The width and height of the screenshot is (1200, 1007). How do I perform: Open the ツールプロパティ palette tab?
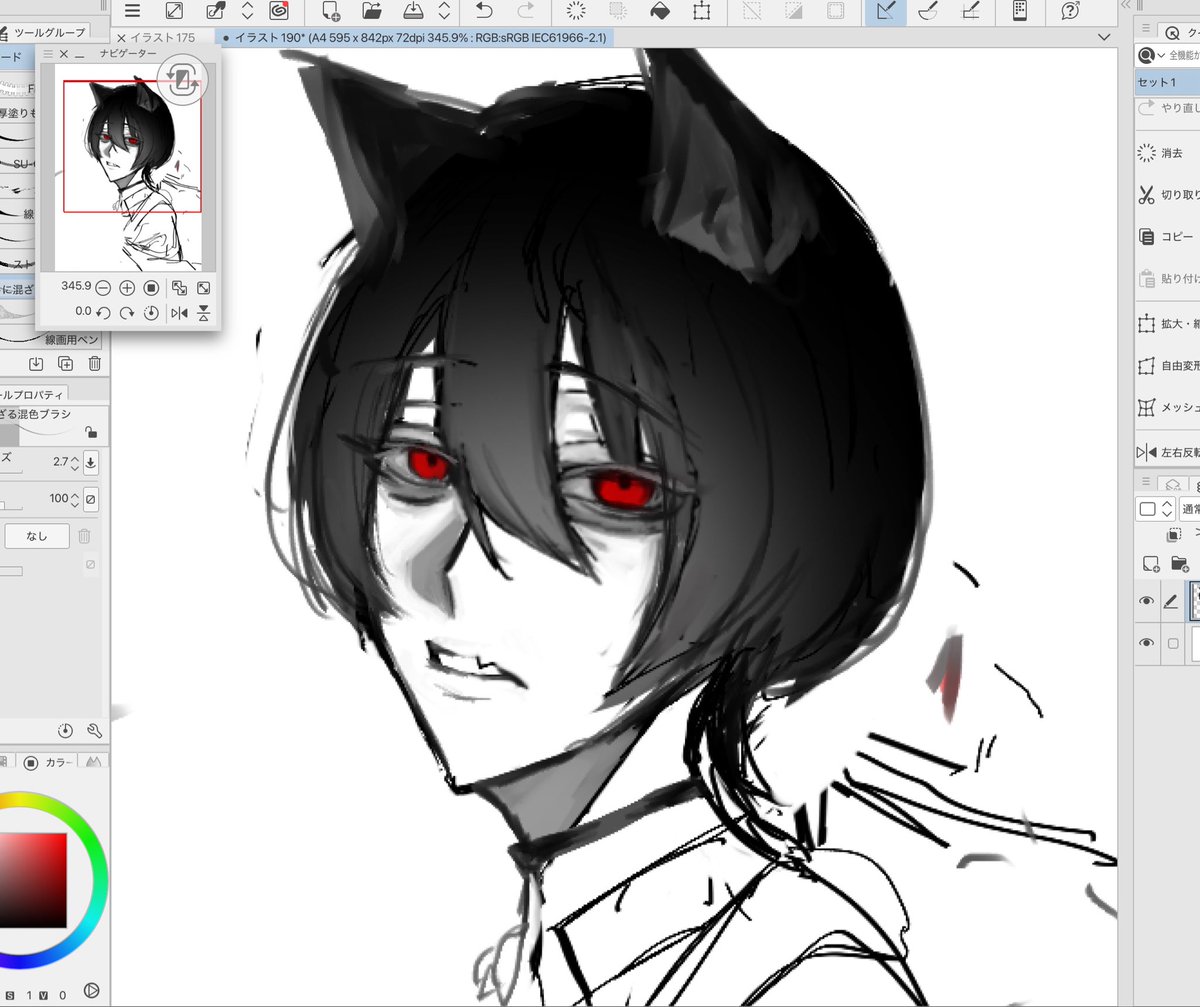click(33, 393)
